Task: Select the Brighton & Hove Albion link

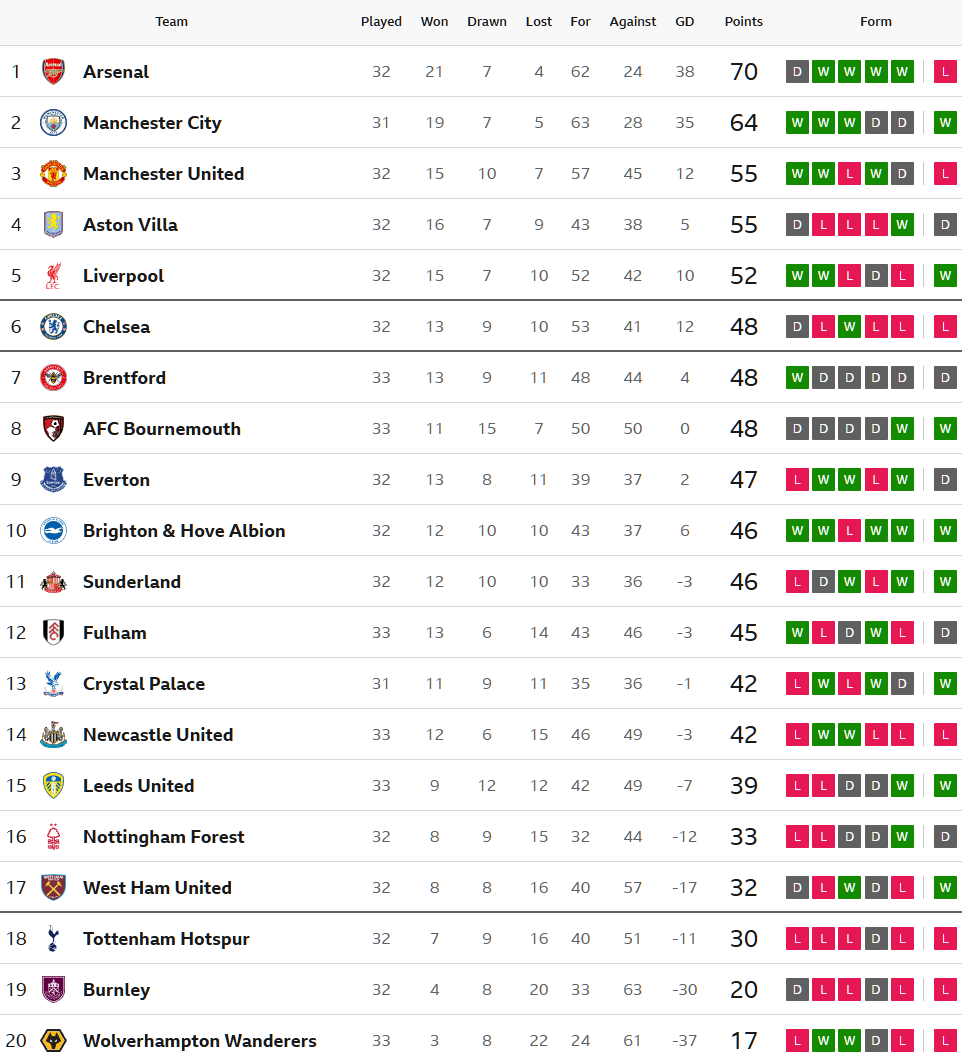Action: [x=184, y=530]
